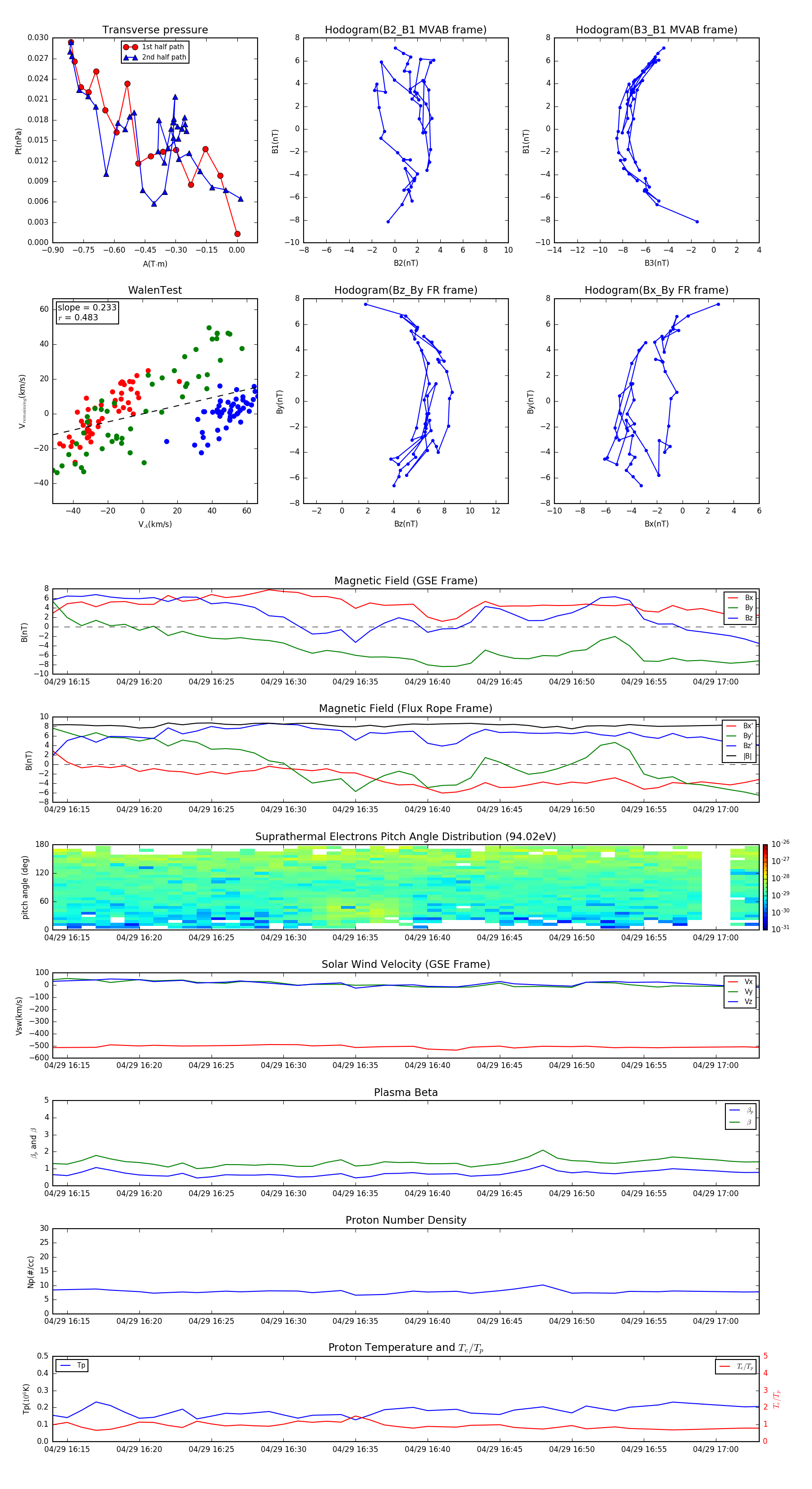Click the 'Bz' legend entry in GSE panel
The height and width of the screenshot is (1489, 812).
(740, 618)
